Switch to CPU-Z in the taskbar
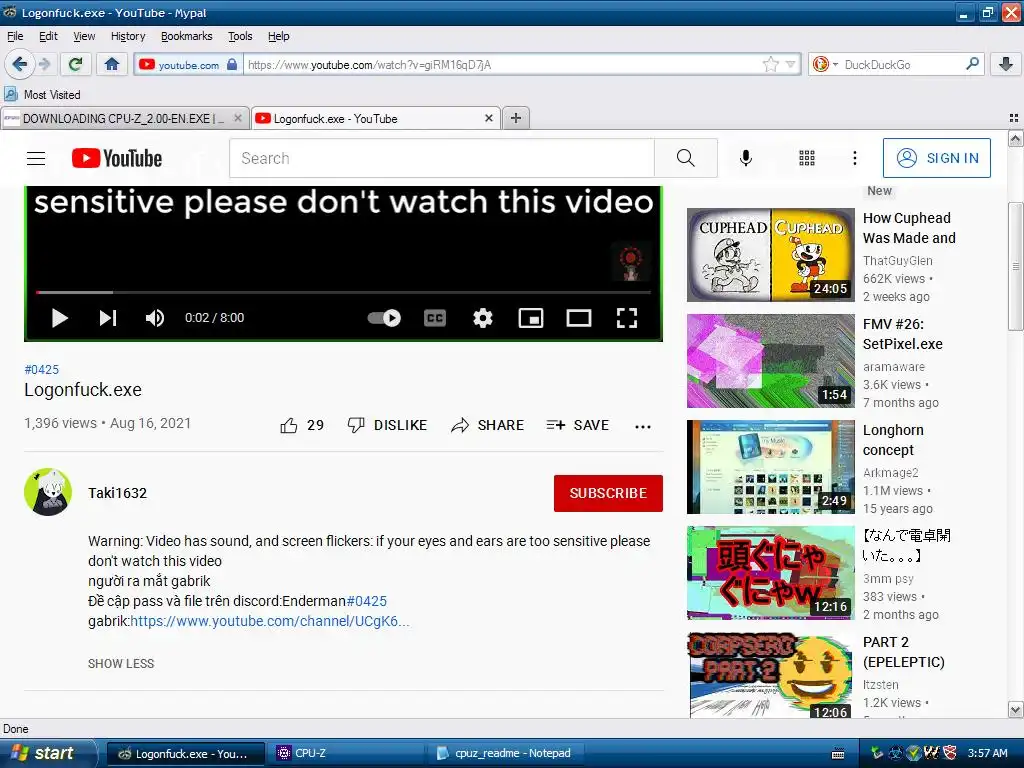The width and height of the screenshot is (1024, 768). coord(345,753)
